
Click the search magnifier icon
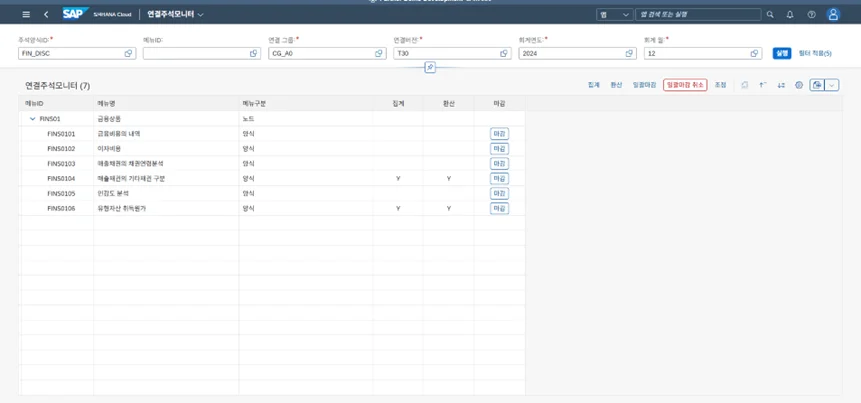(770, 15)
